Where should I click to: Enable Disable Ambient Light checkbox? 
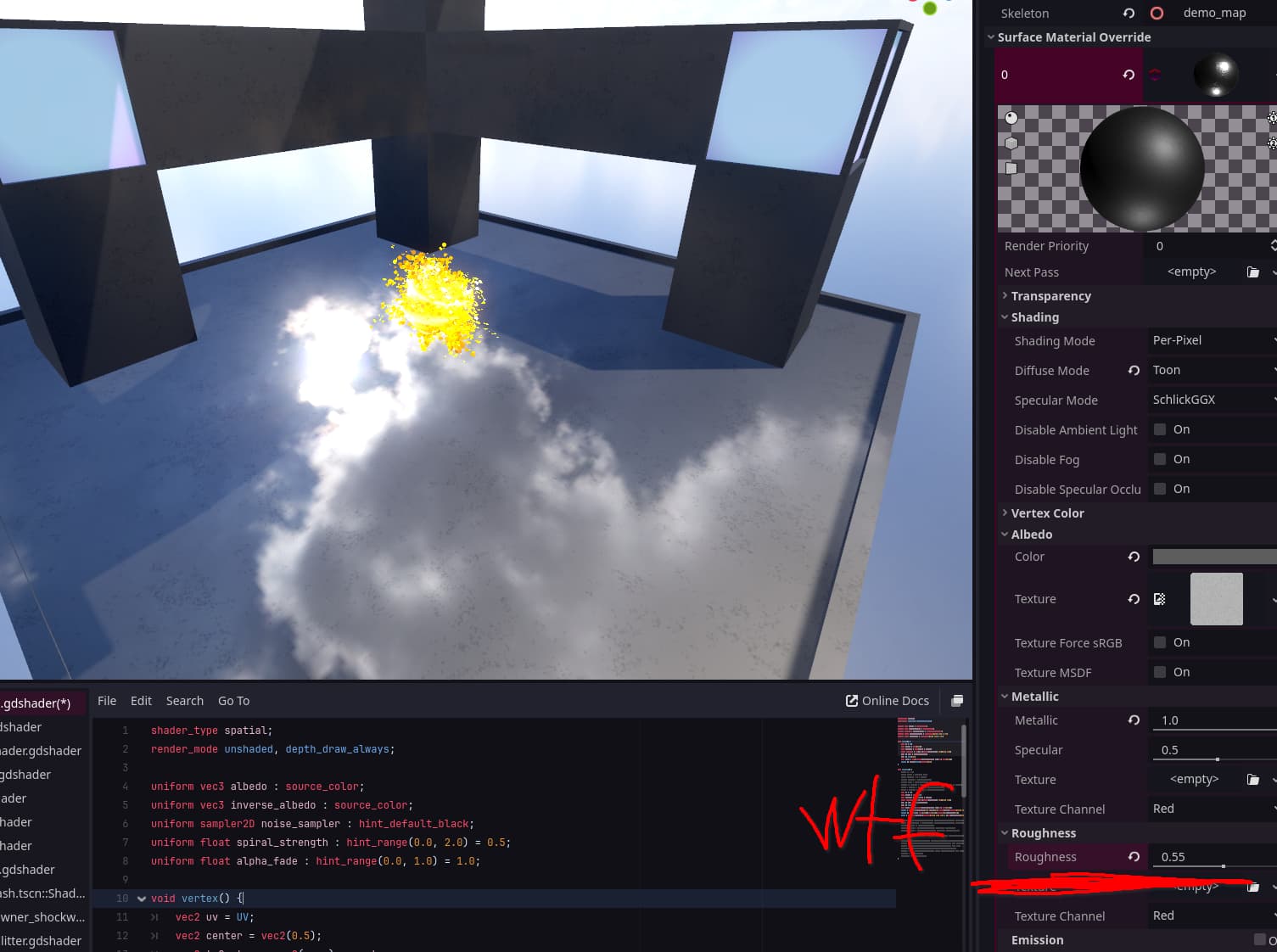[1160, 429]
